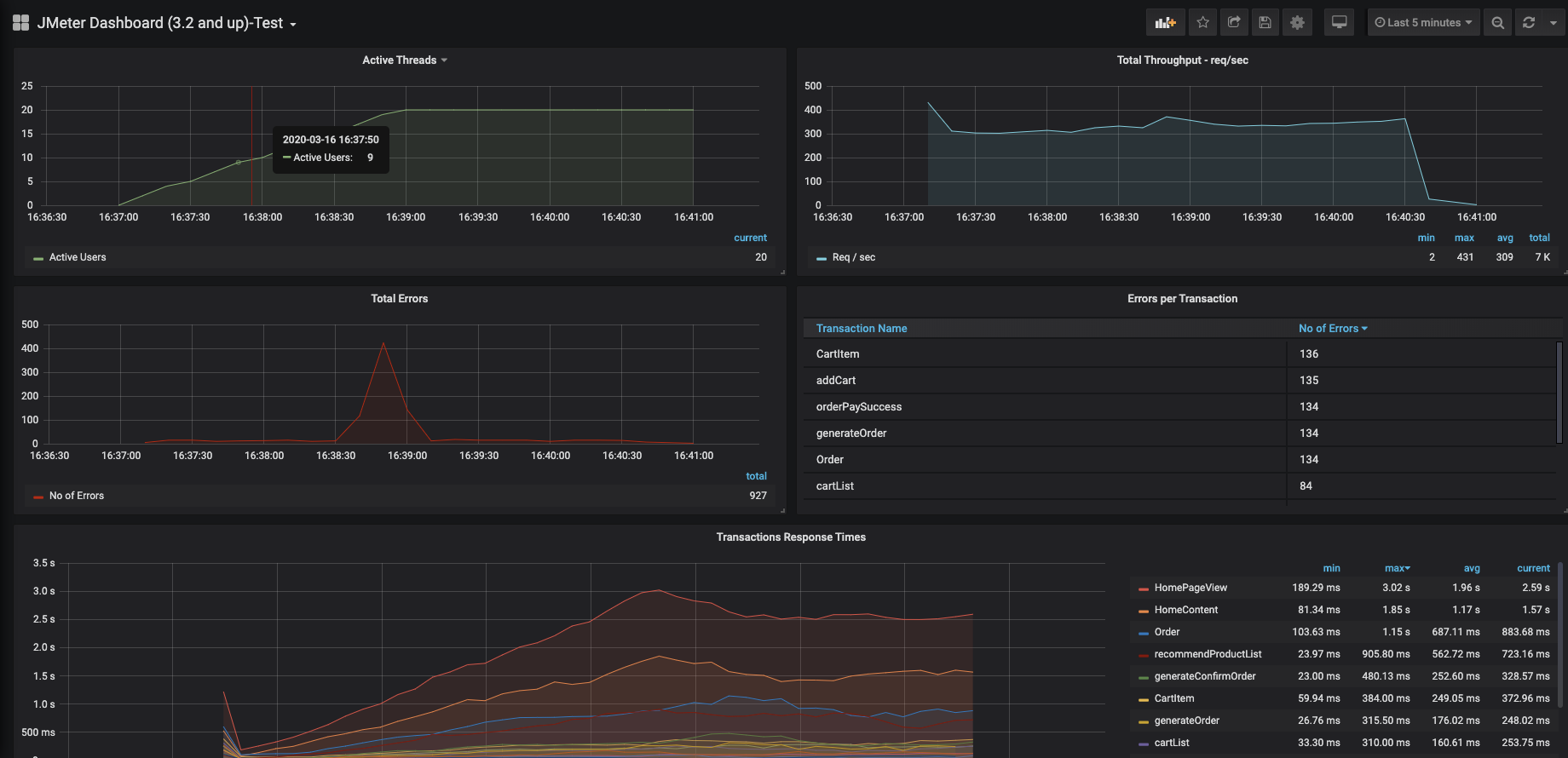This screenshot has height=758, width=1568.
Task: Enable cycle view mode monitor icon
Action: coord(1340,23)
